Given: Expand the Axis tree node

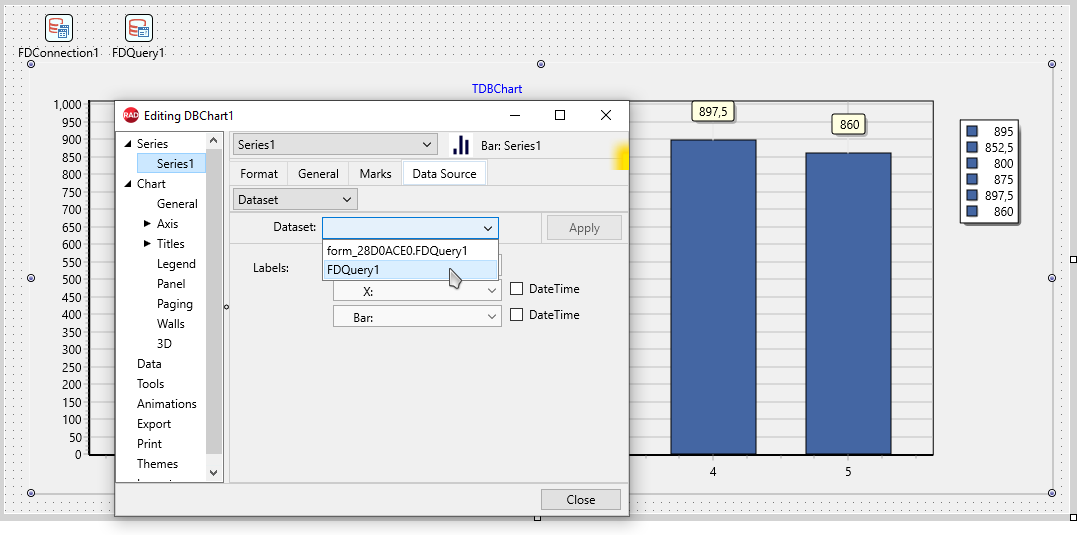Looking at the screenshot, I should pyautogui.click(x=147, y=224).
